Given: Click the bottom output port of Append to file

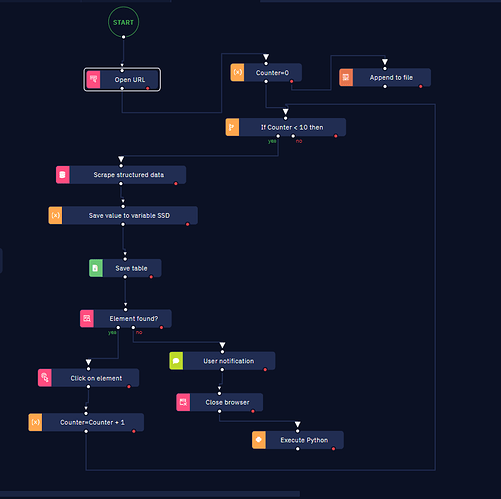Looking at the screenshot, I should coord(385,86).
